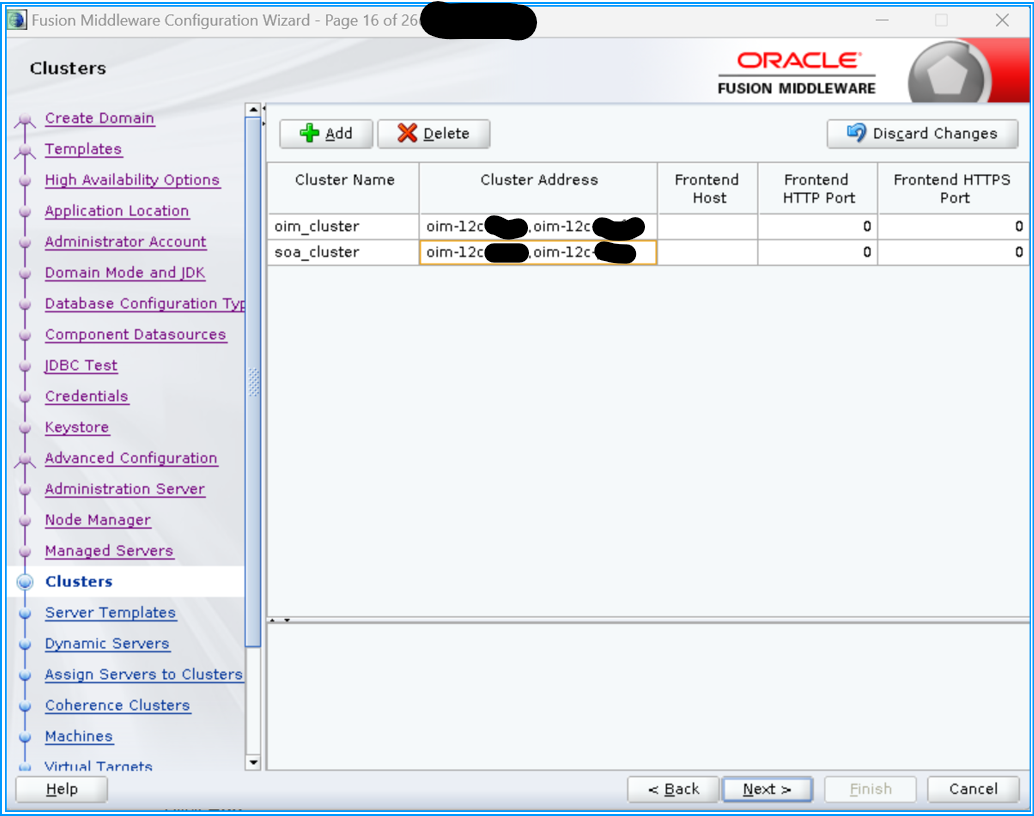
Task: Open the Node Manager step
Action: pyautogui.click(x=98, y=520)
